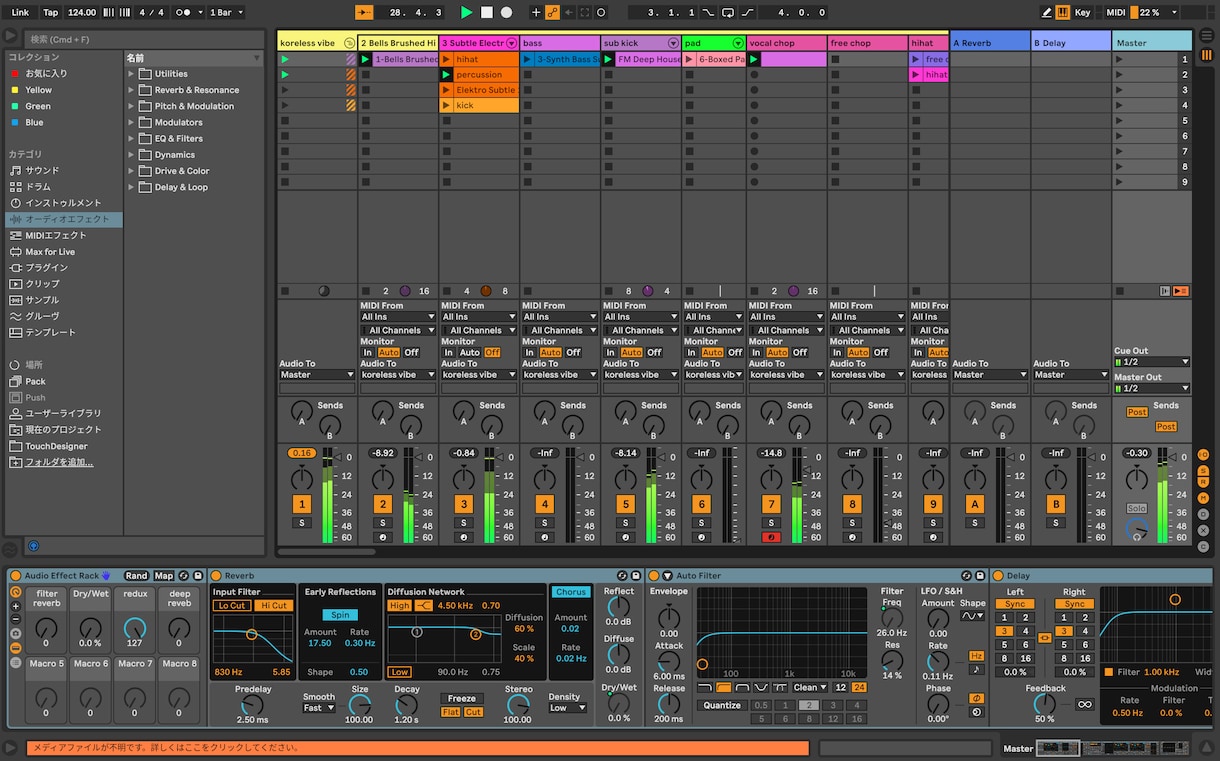Arm the Arrangement Record button
This screenshot has height=761, width=1220.
click(506, 12)
